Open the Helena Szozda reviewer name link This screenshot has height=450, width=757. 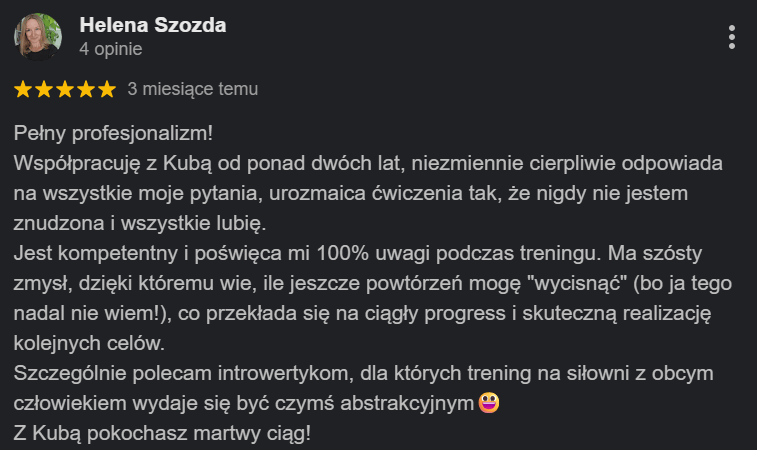[153, 25]
